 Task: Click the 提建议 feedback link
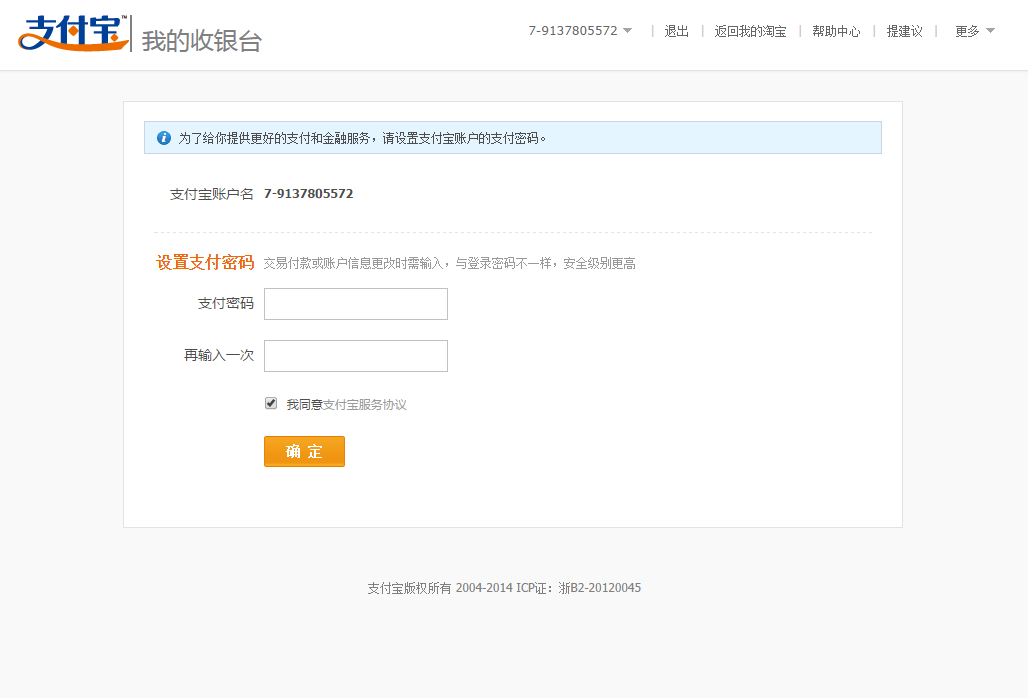[x=904, y=31]
